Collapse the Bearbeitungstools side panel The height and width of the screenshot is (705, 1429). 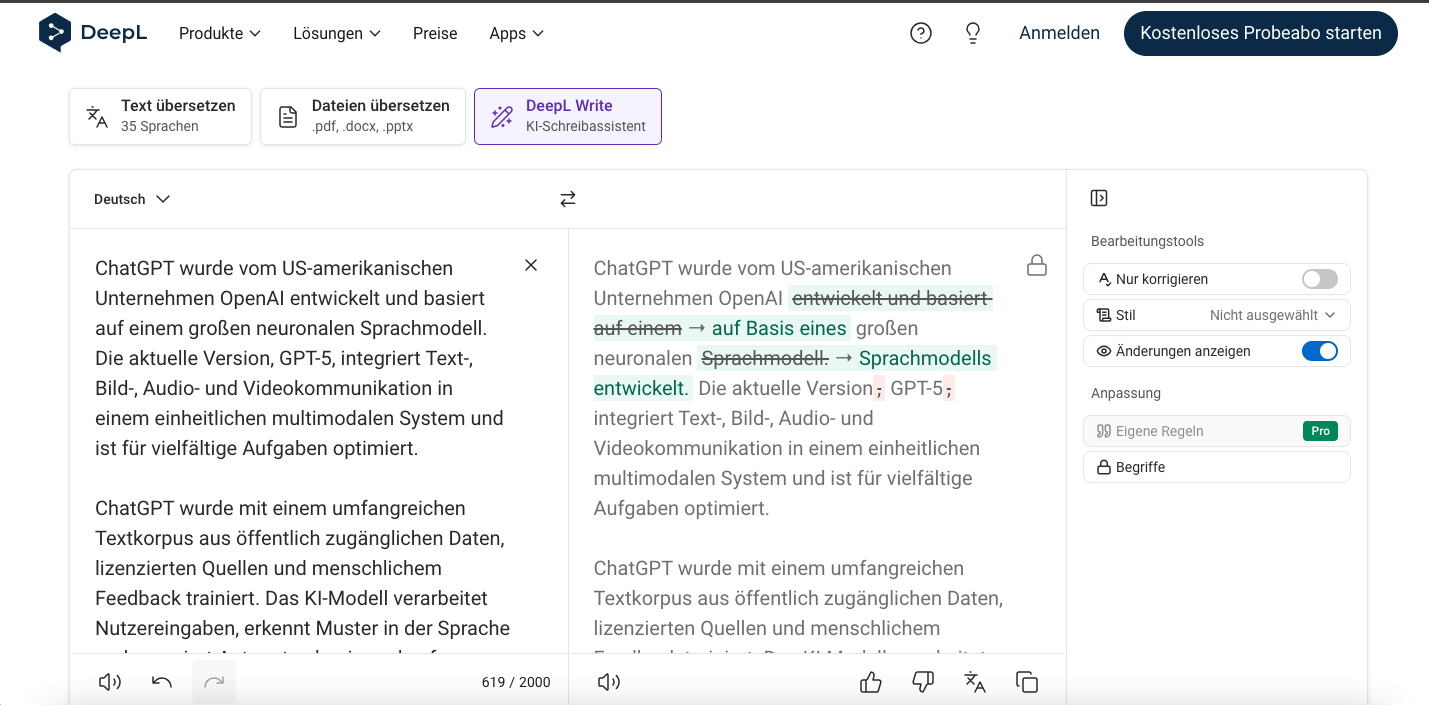tap(1097, 198)
